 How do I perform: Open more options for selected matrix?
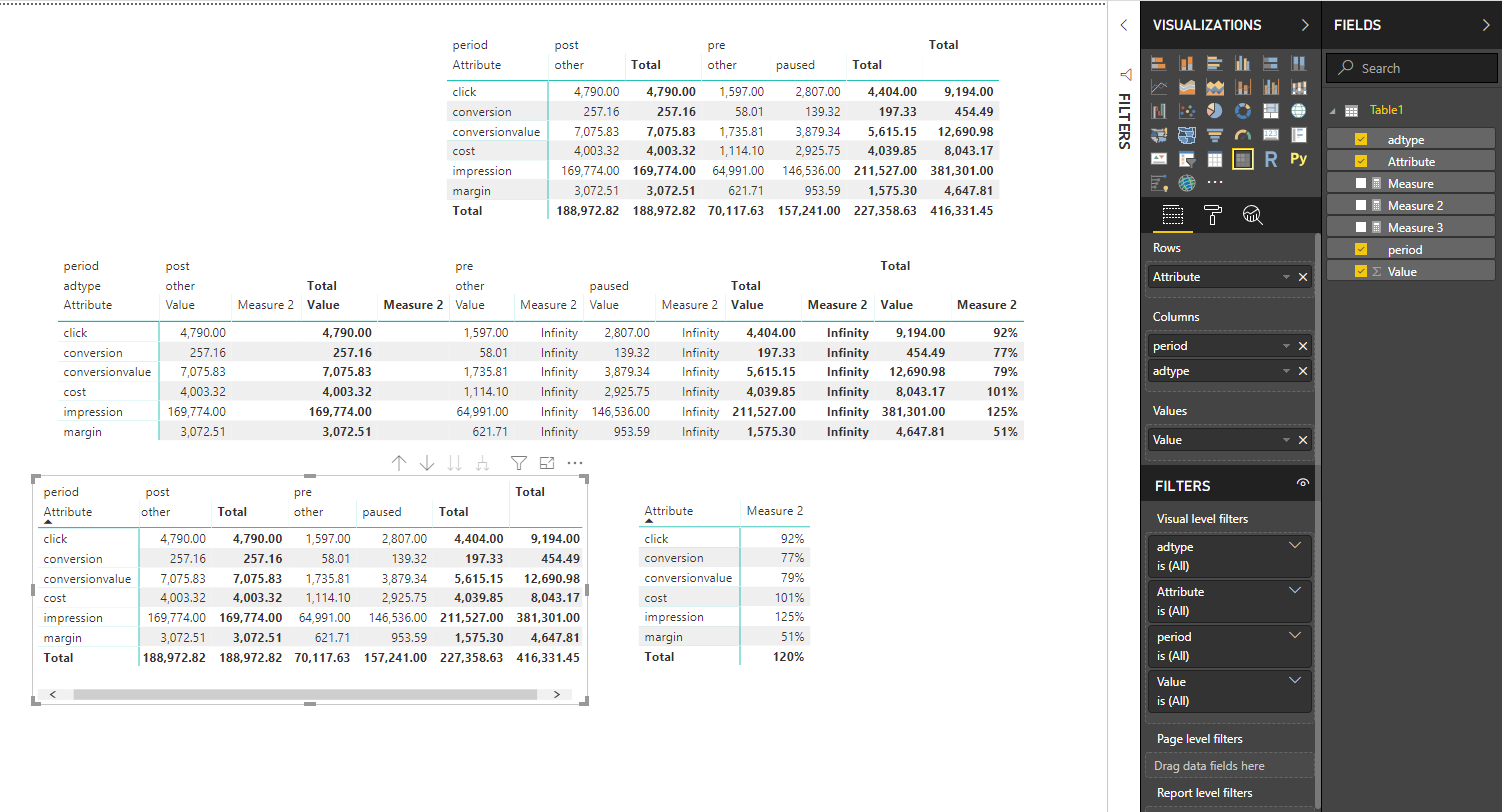coord(575,463)
